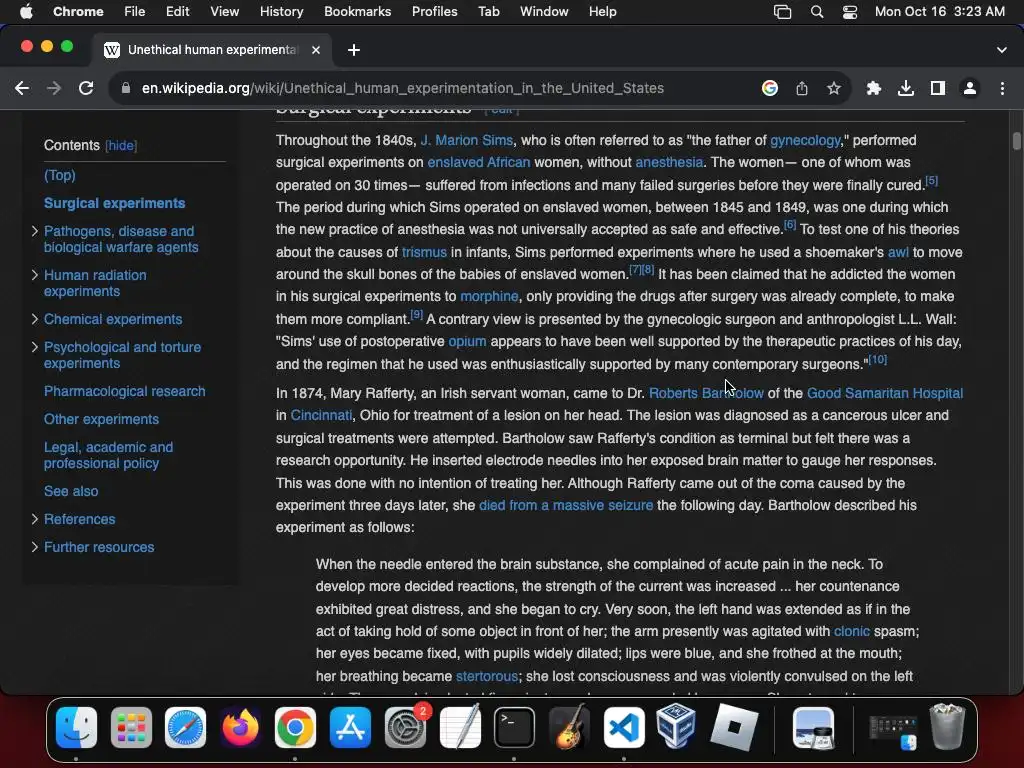1024x768 pixels.
Task: Open the J. Marion Sims link
Action: click(467, 140)
